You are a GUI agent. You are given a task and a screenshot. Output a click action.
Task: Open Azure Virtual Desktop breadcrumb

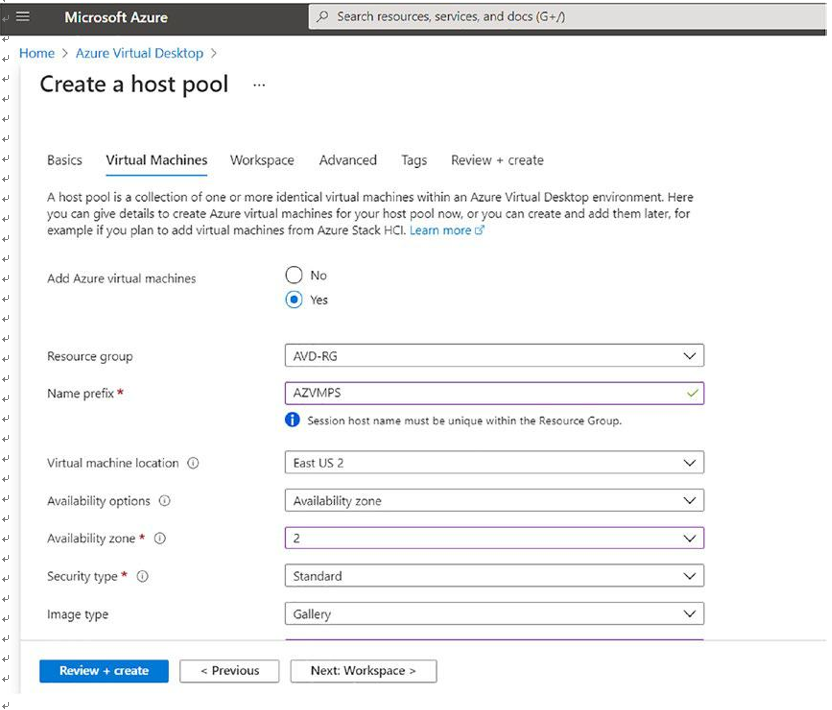[140, 54]
